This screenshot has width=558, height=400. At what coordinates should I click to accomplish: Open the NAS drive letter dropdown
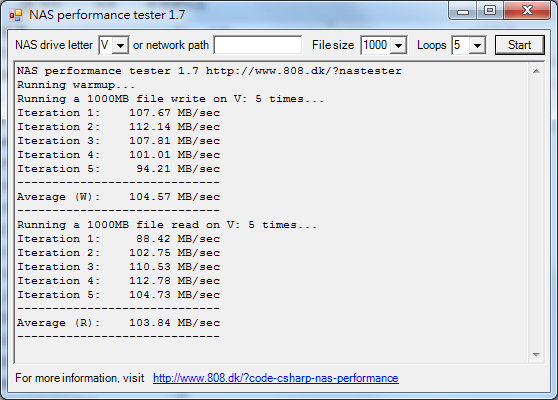coord(121,46)
